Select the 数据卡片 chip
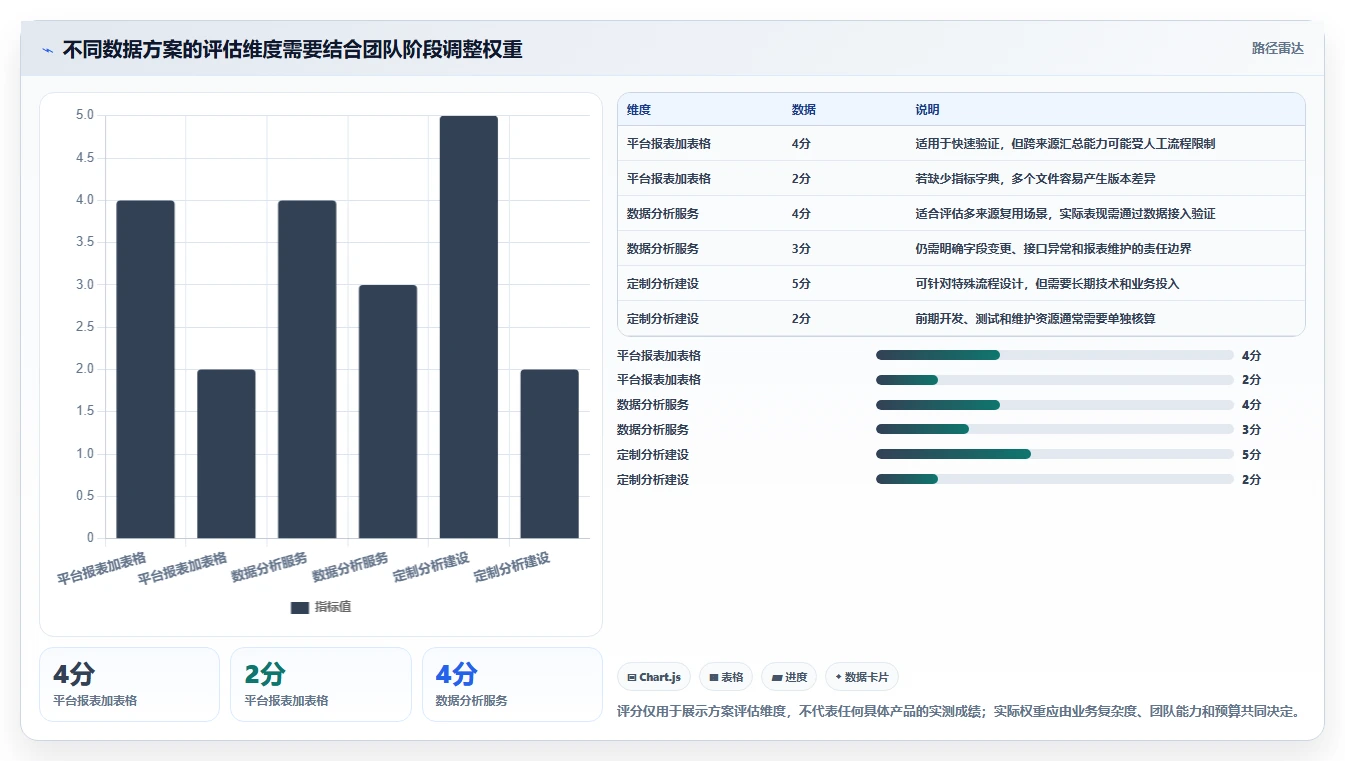The image size is (1345, 761). click(x=861, y=677)
